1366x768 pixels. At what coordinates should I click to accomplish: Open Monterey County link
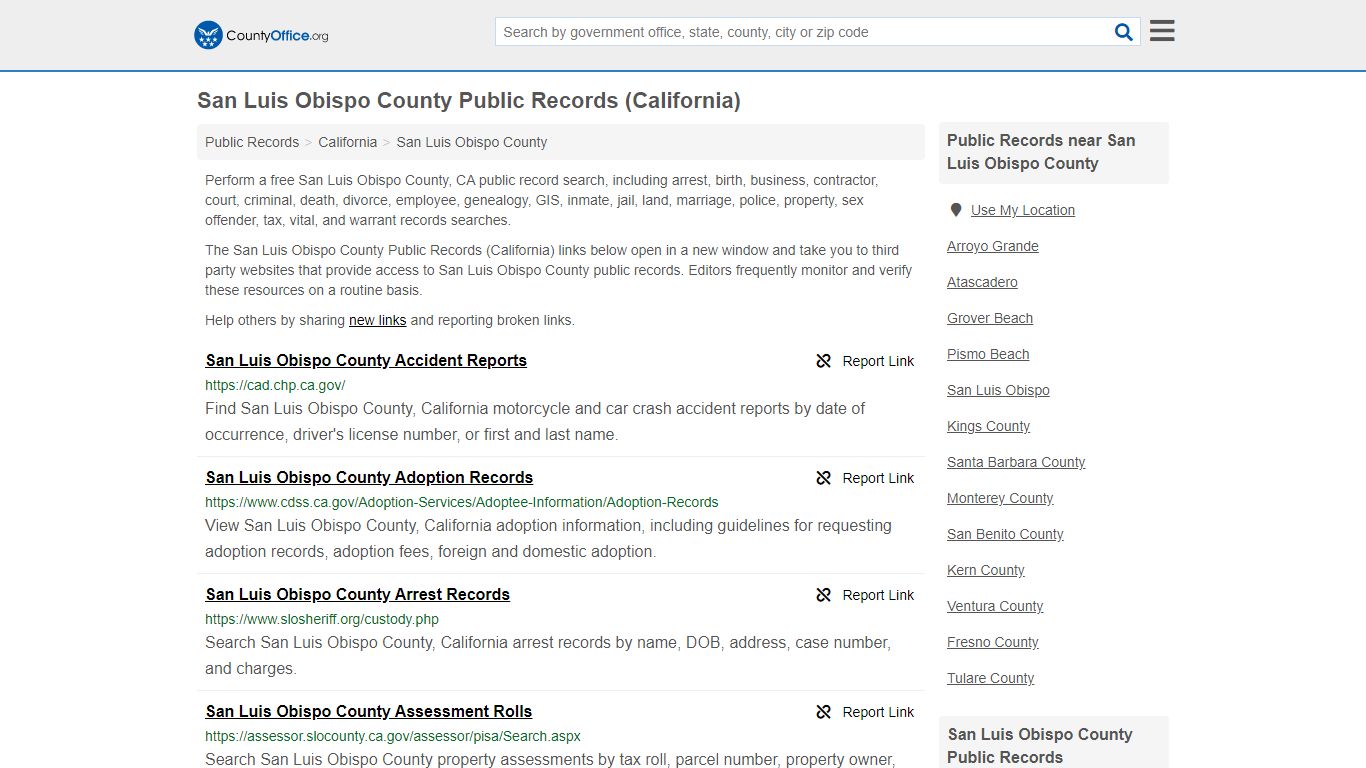tap(1000, 498)
